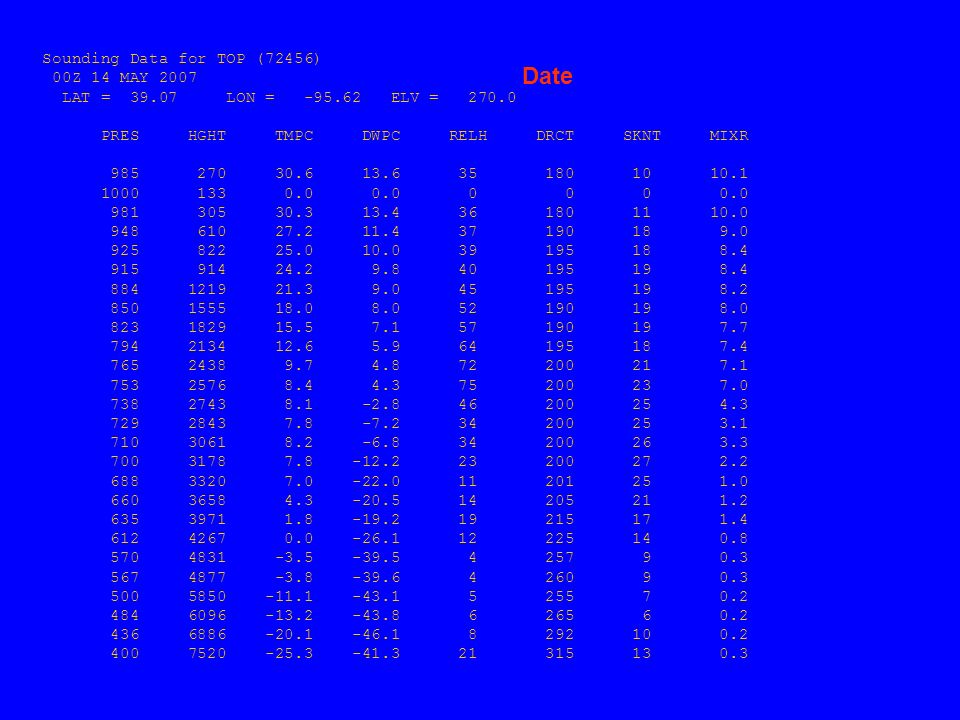Click the HGHT column header
The image size is (960, 720).
pyautogui.click(x=207, y=135)
